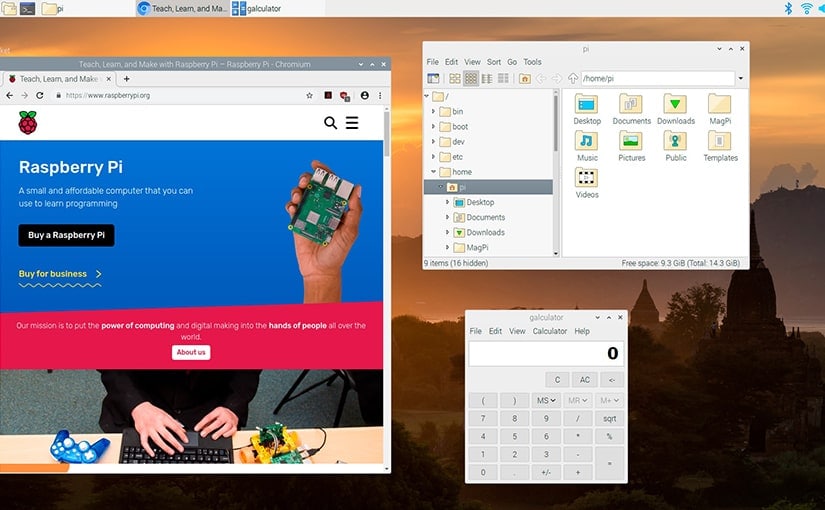The height and width of the screenshot is (510, 825).
Task: Click the AC button in galculator
Action: tap(585, 379)
